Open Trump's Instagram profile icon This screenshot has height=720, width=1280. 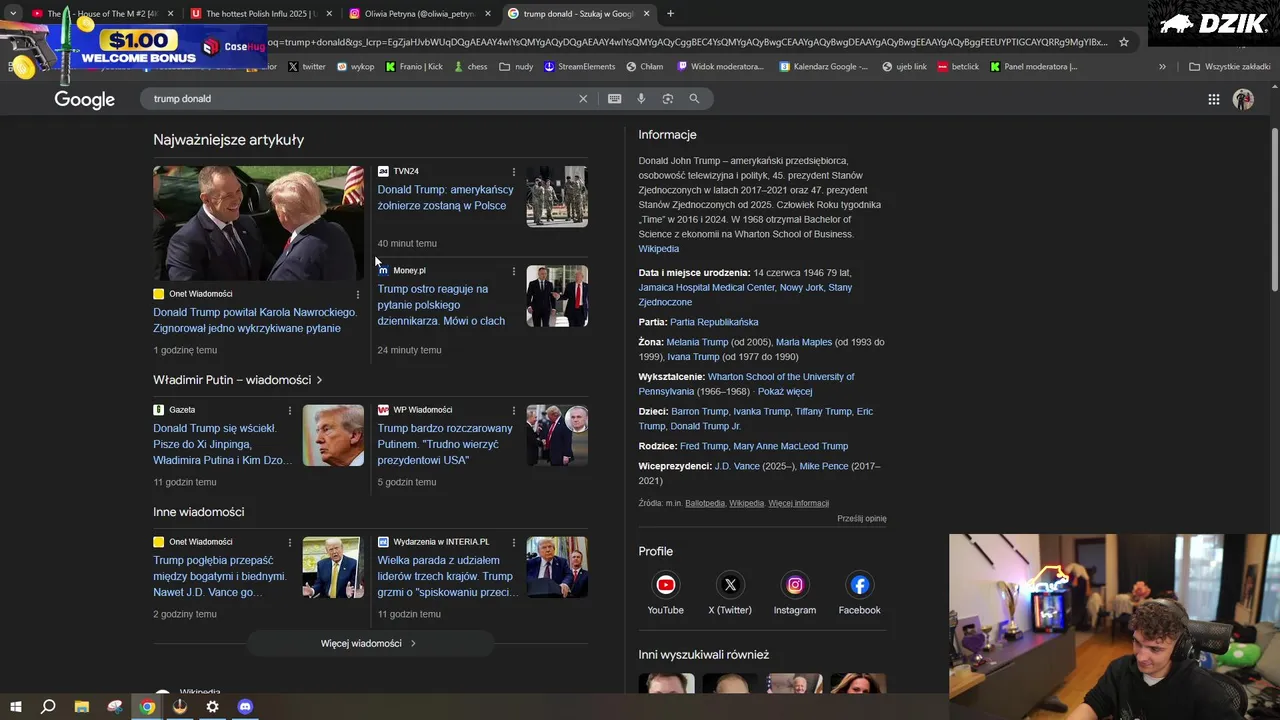pos(795,585)
